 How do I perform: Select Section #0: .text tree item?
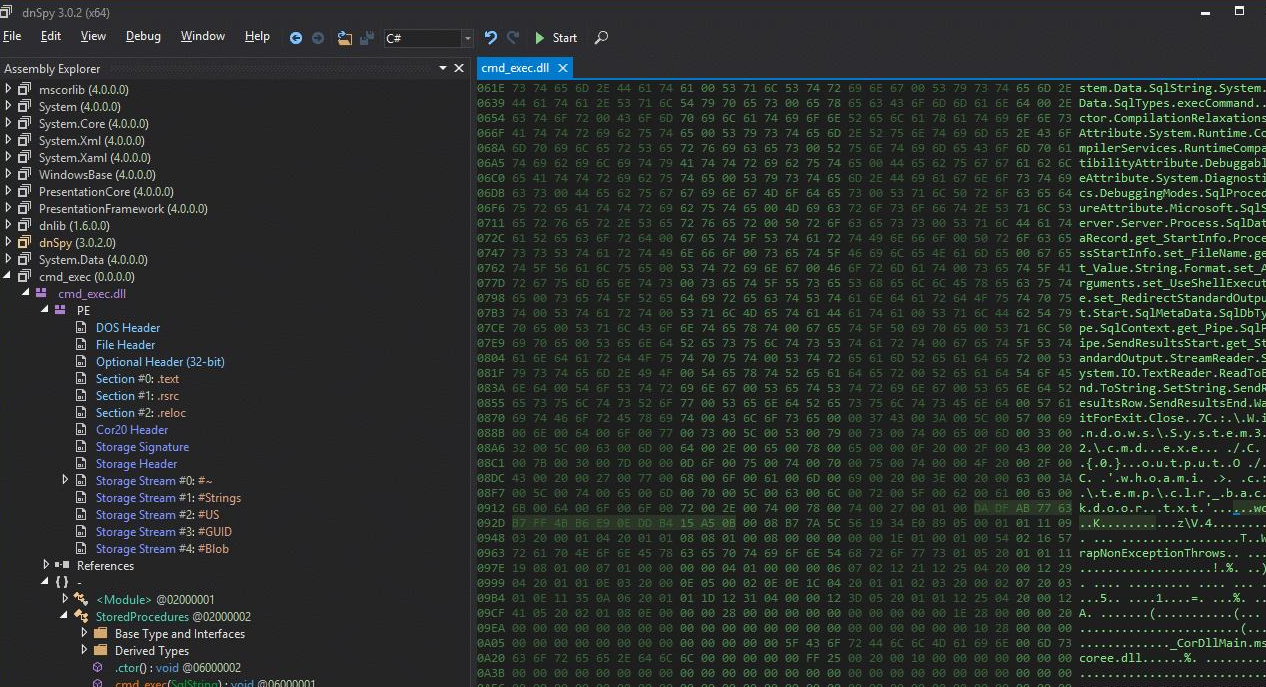[x=138, y=379]
